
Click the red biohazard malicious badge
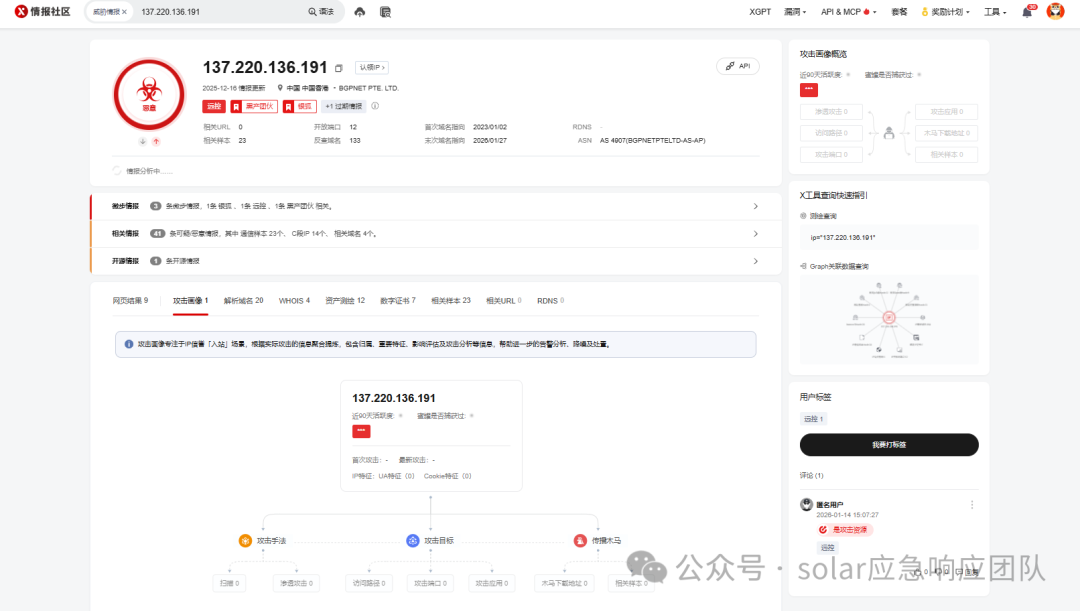[149, 94]
